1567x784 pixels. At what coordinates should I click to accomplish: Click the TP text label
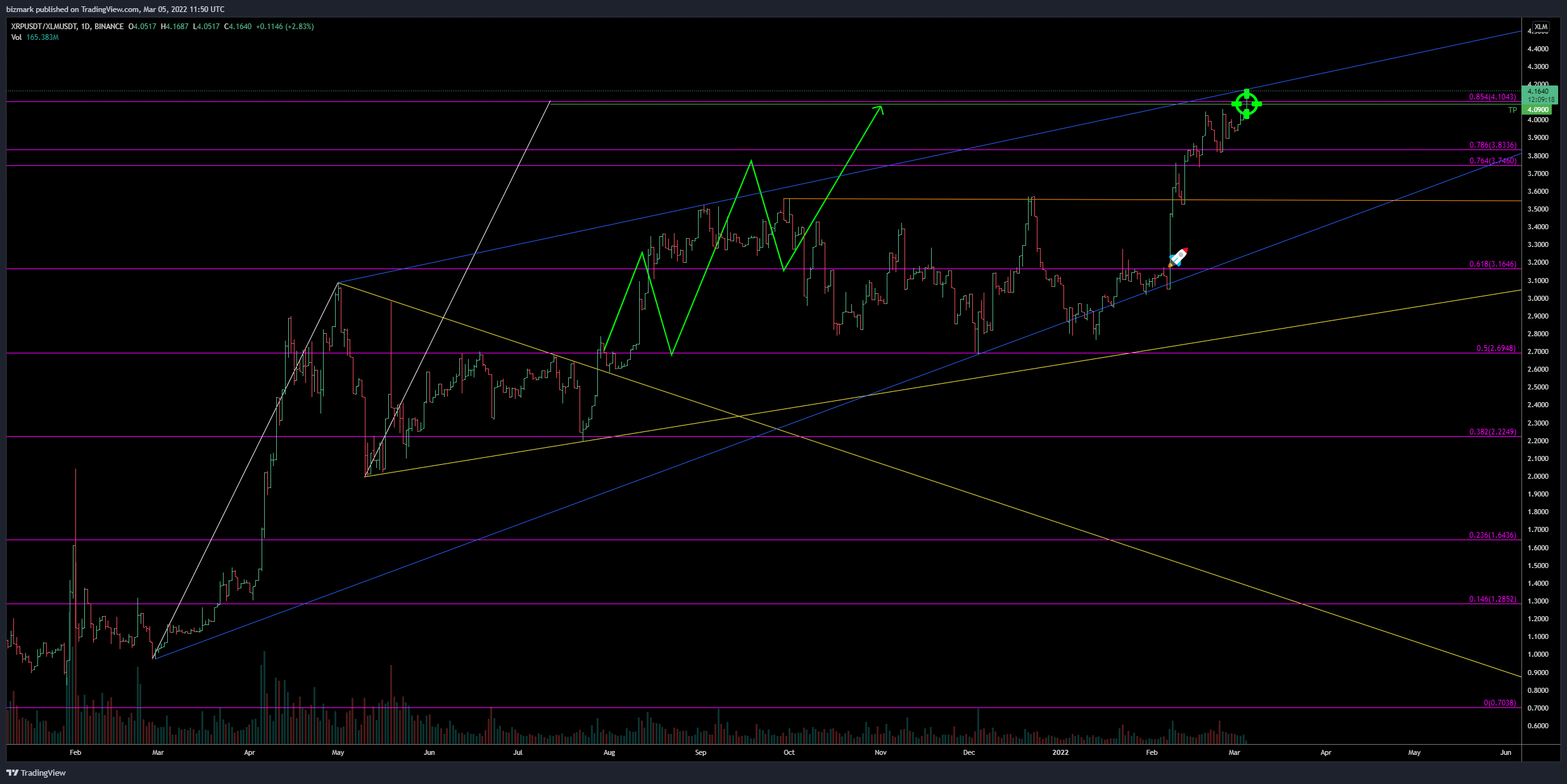point(1513,110)
